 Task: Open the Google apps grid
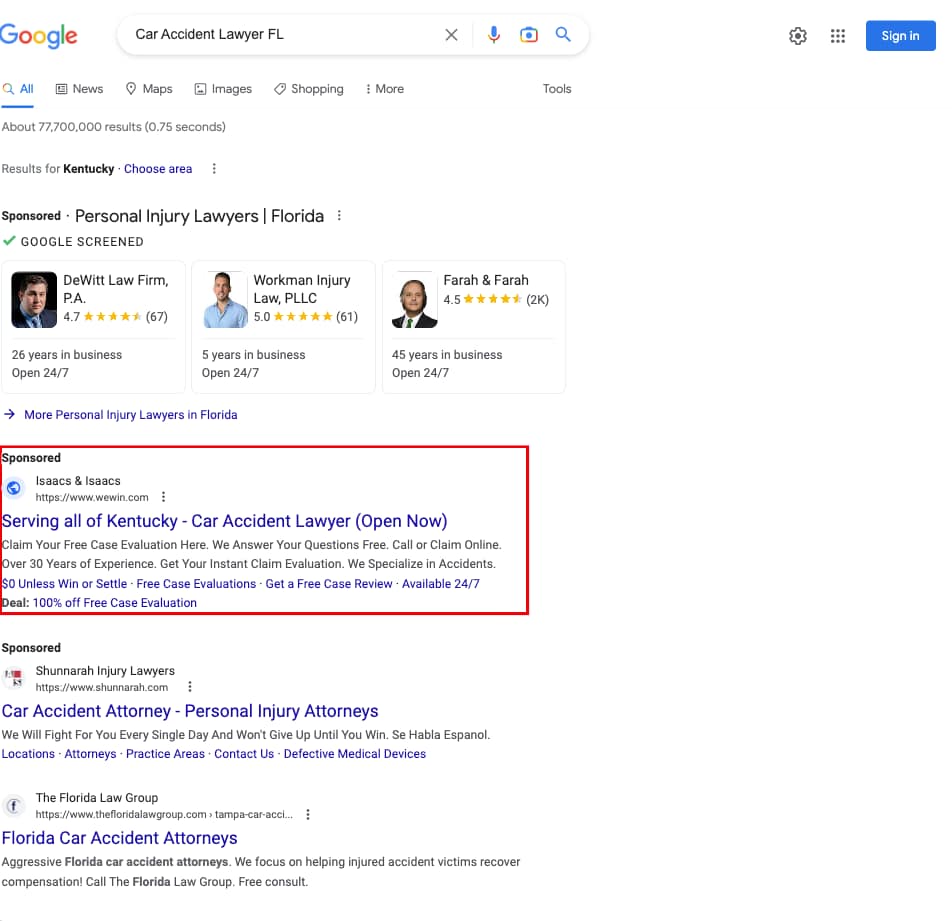point(838,36)
